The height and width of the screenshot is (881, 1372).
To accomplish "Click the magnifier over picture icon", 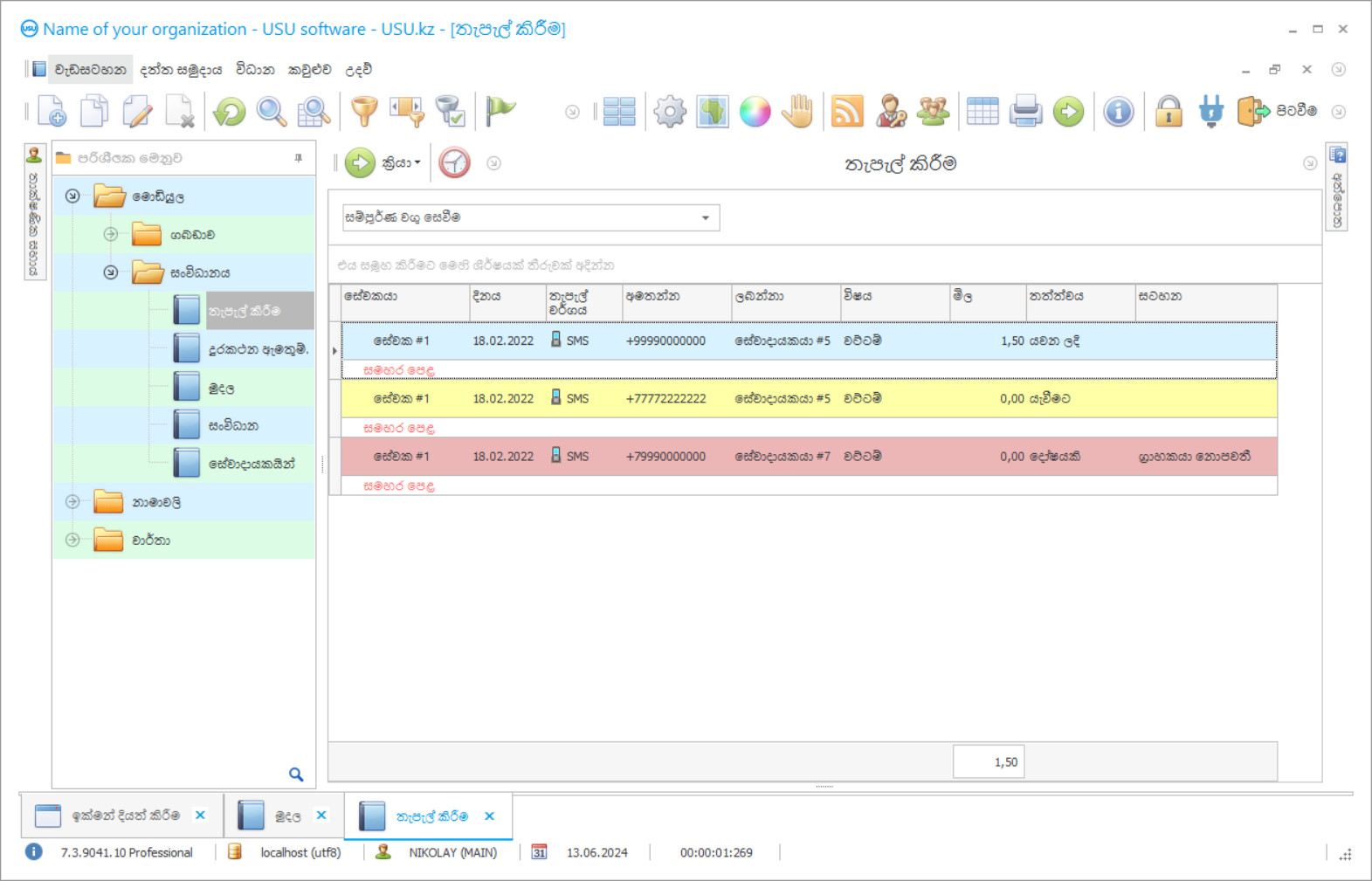I will [314, 112].
